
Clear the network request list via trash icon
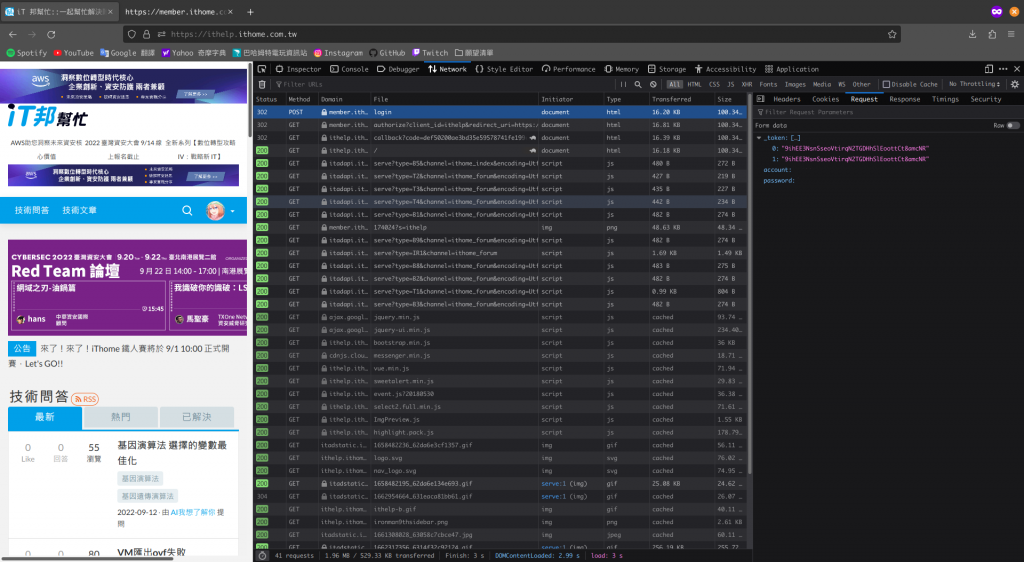[262, 84]
